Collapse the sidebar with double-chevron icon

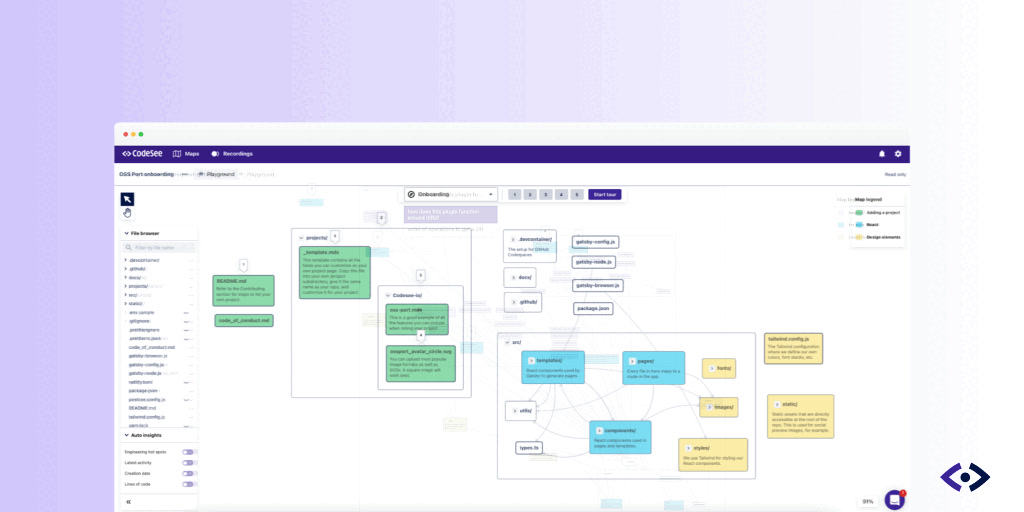tap(128, 502)
